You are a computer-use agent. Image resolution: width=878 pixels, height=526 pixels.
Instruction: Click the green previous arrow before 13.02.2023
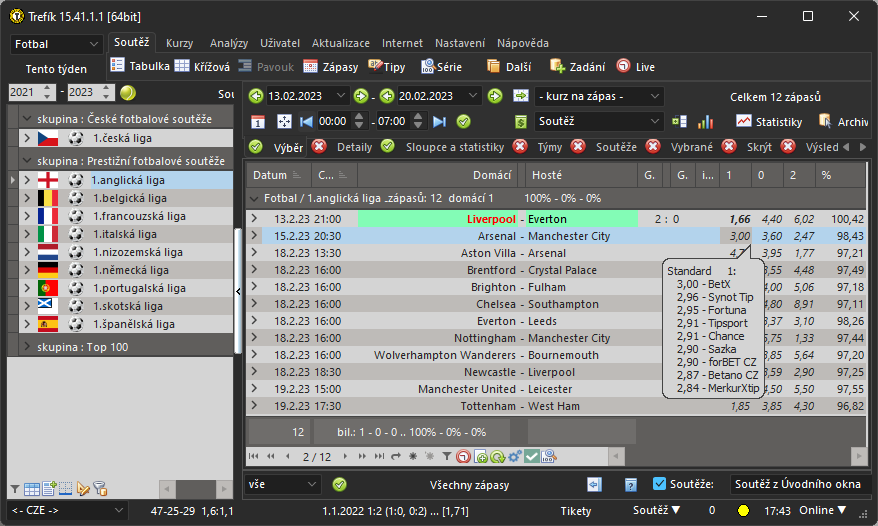click(256, 96)
